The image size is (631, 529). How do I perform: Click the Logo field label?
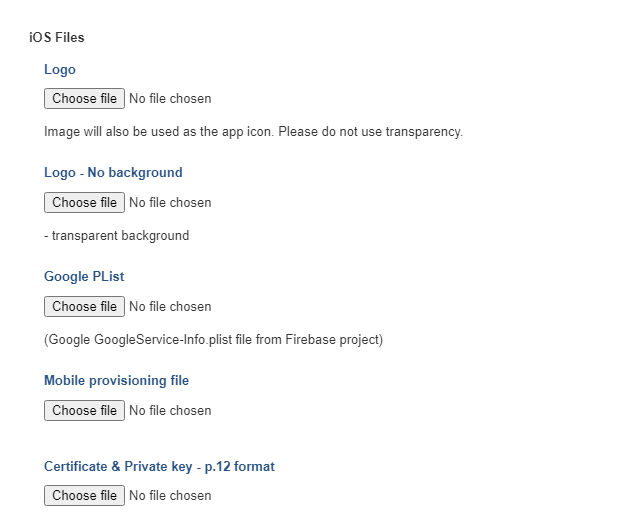[60, 69]
